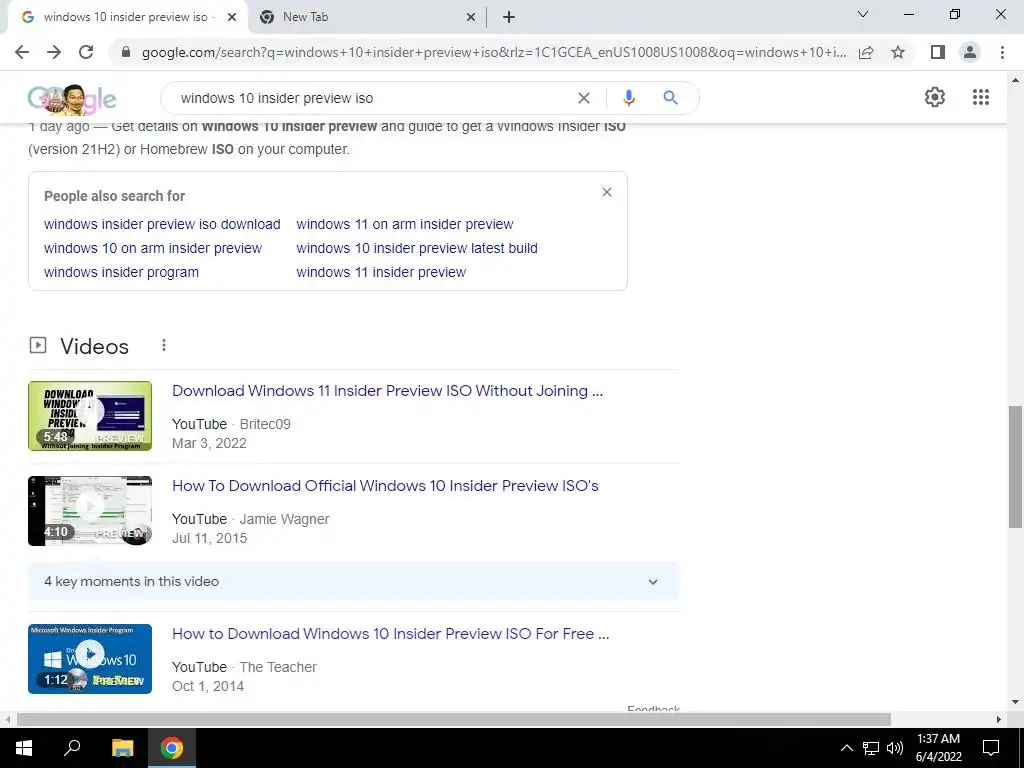Clear the search query with the X
The width and height of the screenshot is (1024, 768).
[x=584, y=98]
